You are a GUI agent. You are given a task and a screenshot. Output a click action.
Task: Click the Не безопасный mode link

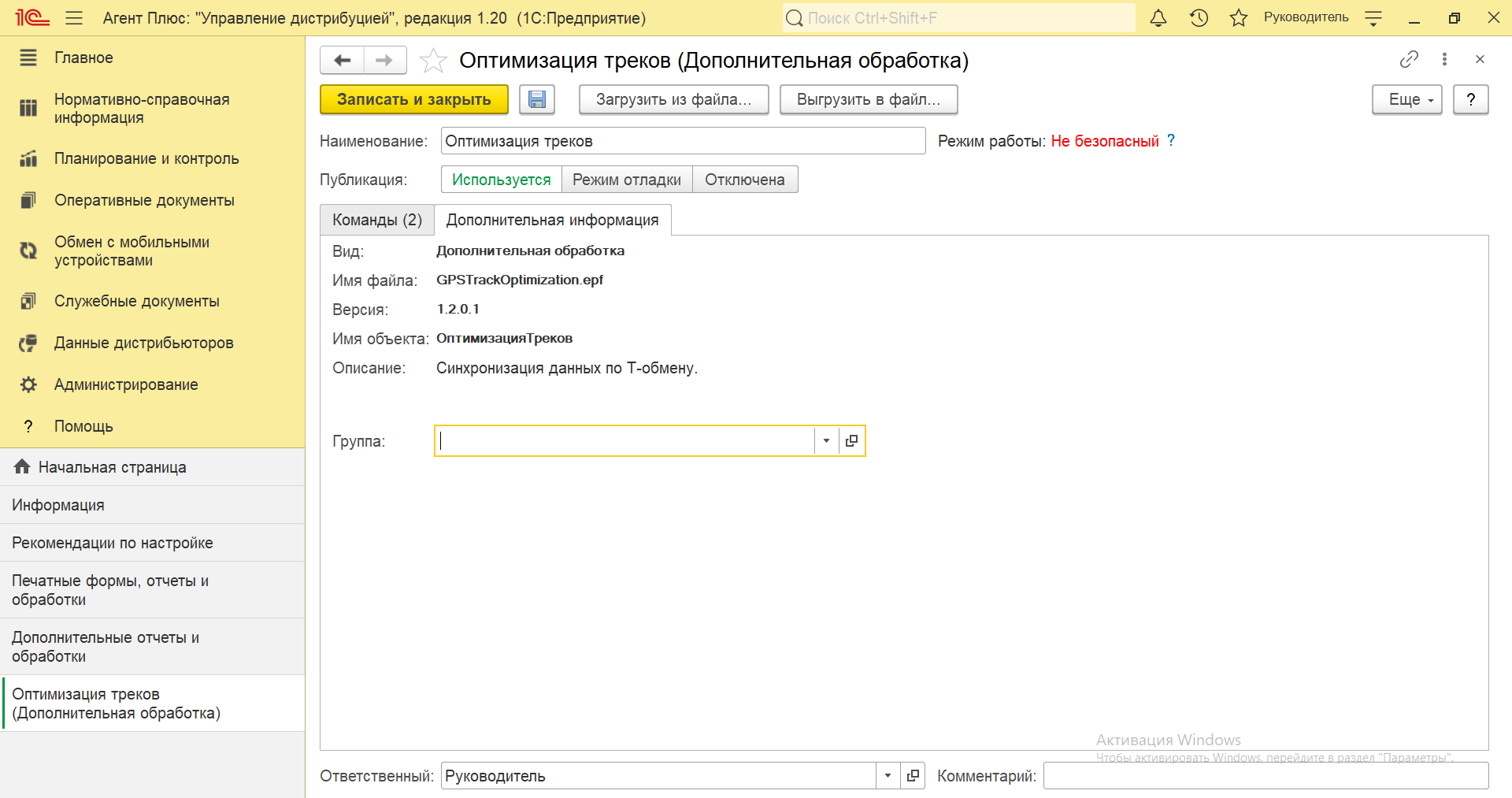click(x=1105, y=141)
